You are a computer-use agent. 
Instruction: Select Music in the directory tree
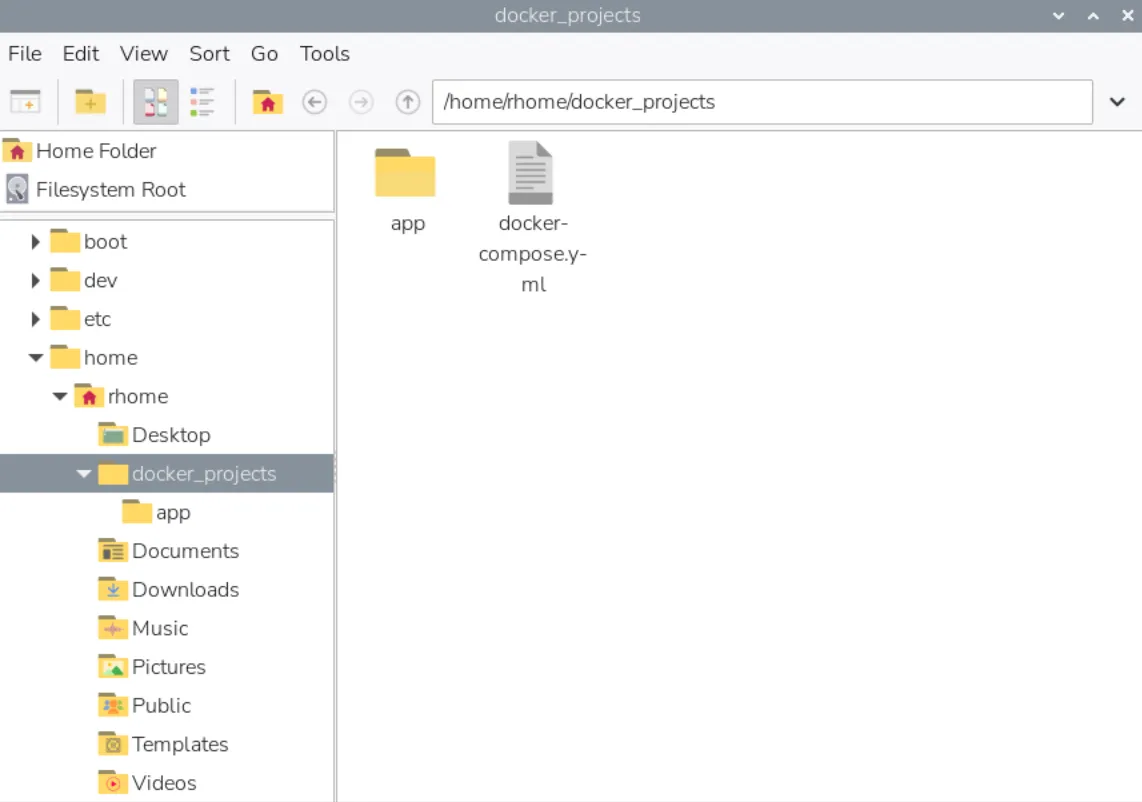160,628
